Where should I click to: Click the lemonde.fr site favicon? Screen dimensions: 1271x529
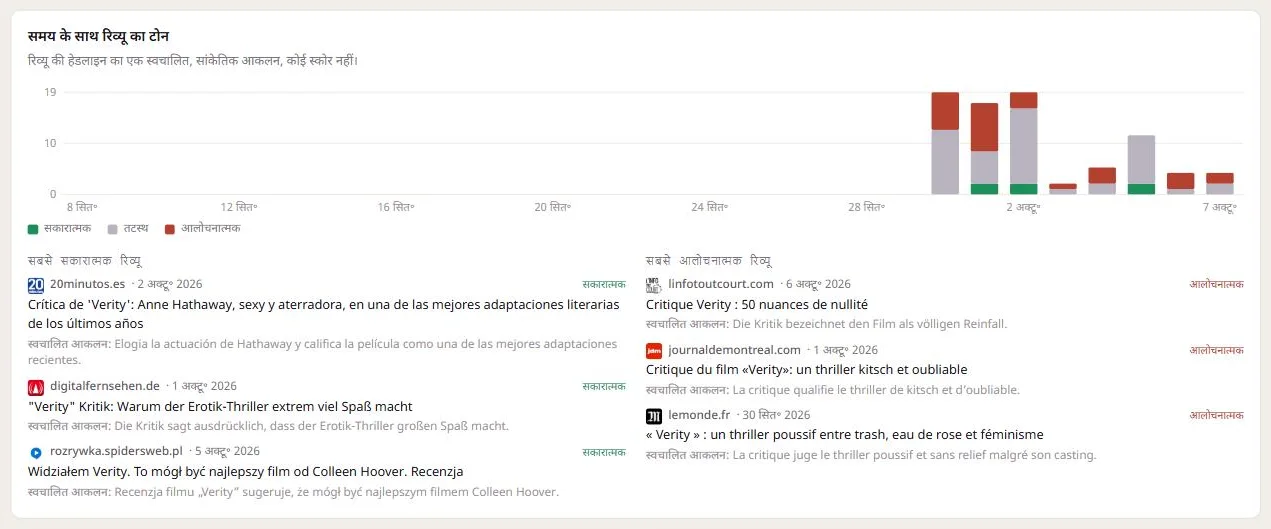[x=654, y=415]
